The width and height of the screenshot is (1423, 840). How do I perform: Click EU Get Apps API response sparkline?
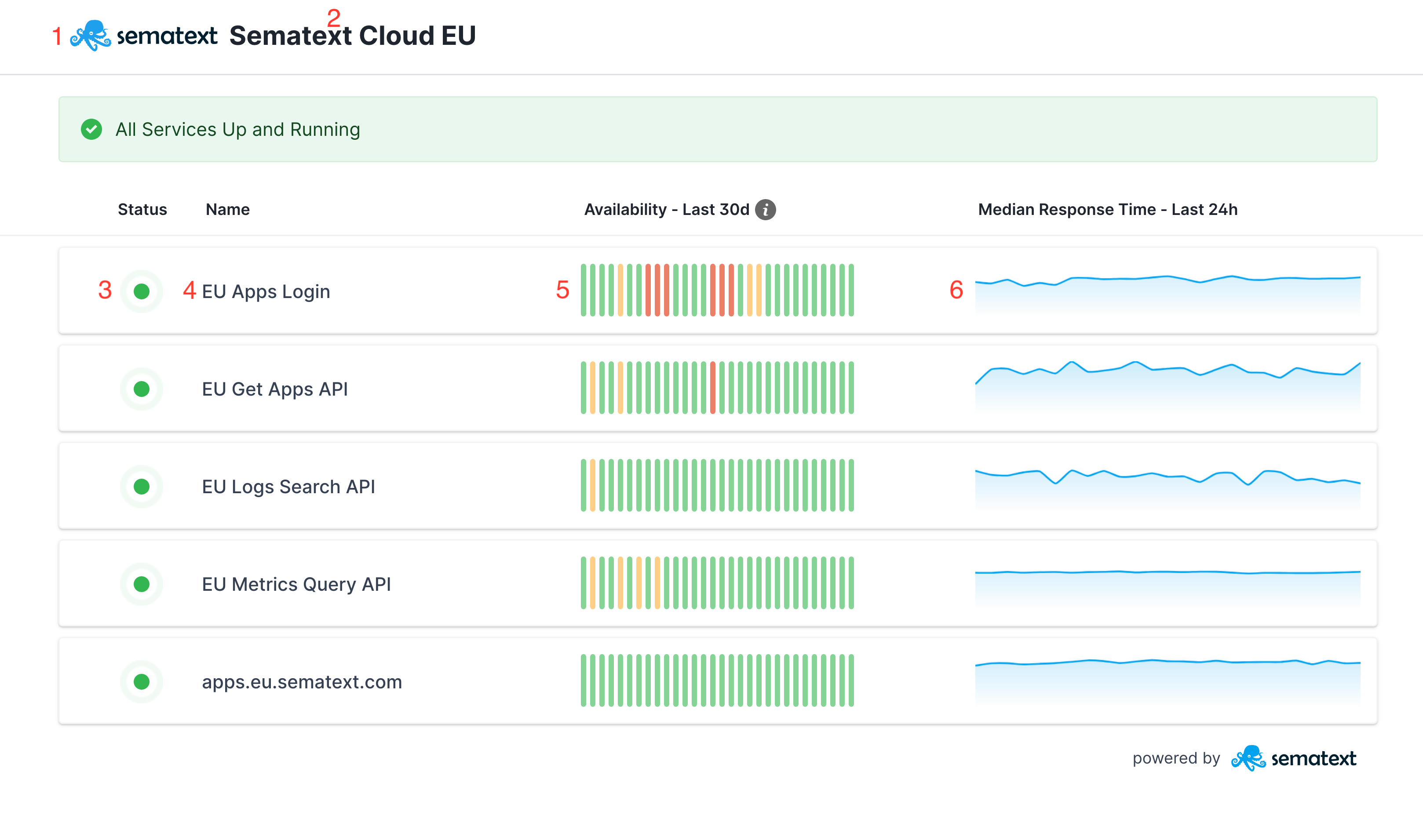[1168, 387]
